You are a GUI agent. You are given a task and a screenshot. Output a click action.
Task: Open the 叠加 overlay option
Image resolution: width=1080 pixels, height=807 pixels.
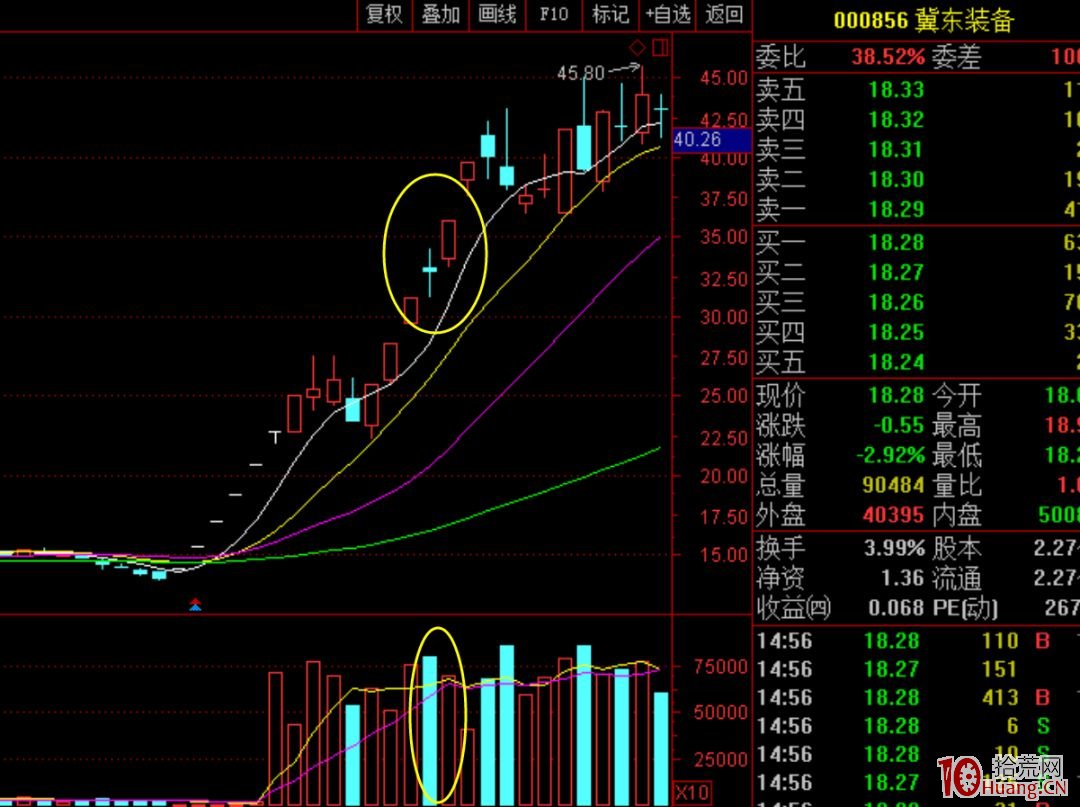441,14
